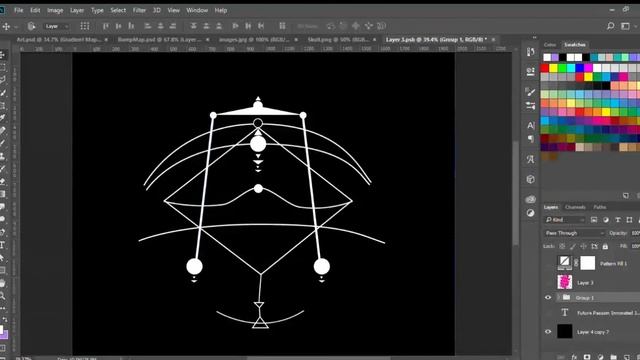Open the workspace switcher in options bar

tap(625, 26)
